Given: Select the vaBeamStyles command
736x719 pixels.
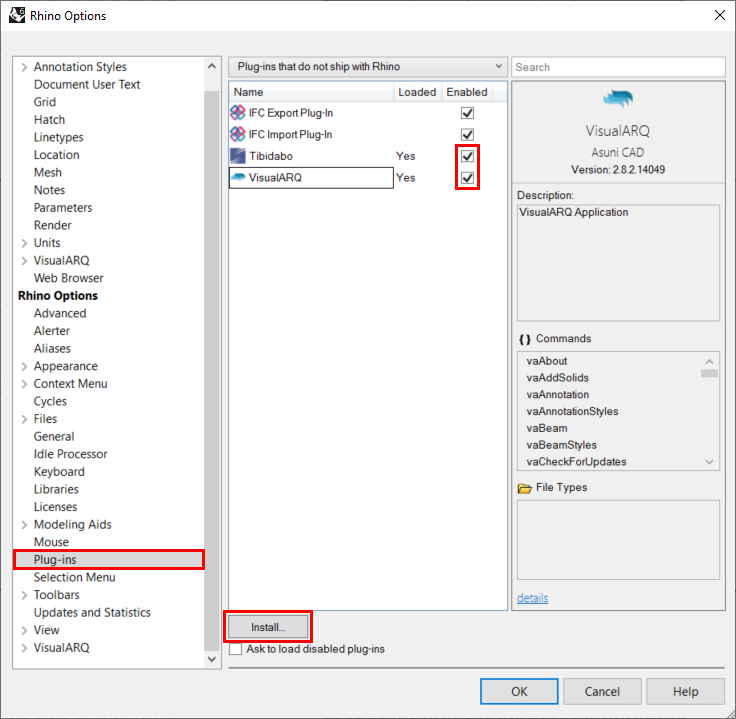Looking at the screenshot, I should (561, 445).
